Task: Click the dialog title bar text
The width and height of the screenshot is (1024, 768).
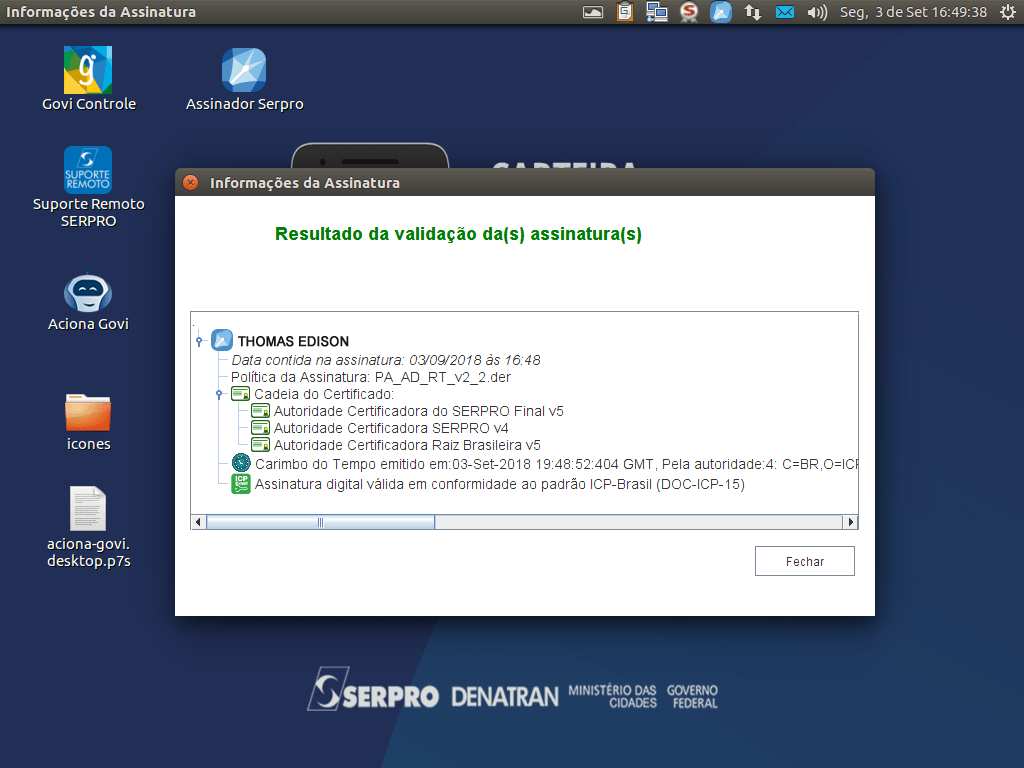Action: click(304, 183)
